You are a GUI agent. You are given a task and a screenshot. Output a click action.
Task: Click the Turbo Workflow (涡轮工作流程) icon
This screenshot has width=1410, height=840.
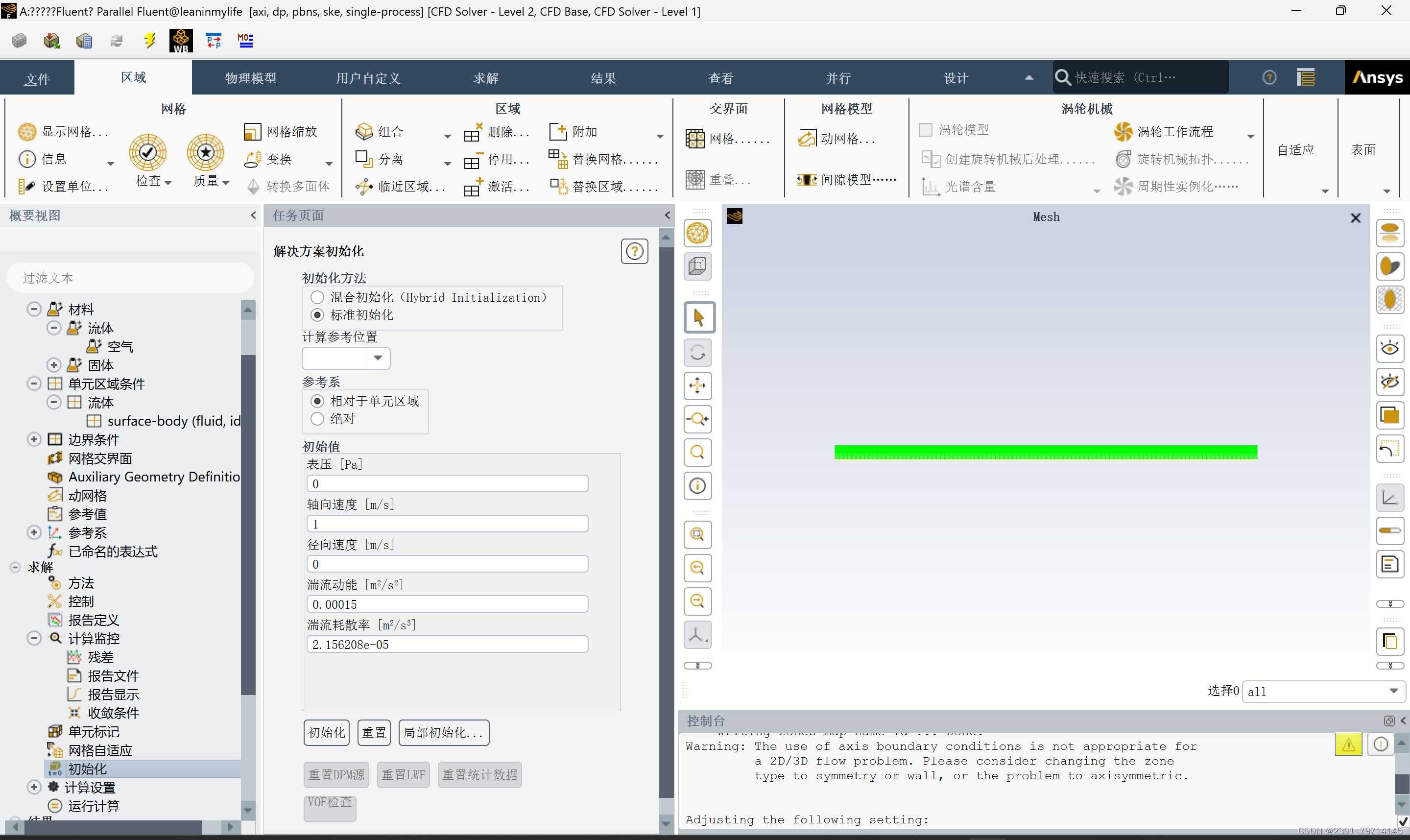click(1123, 132)
